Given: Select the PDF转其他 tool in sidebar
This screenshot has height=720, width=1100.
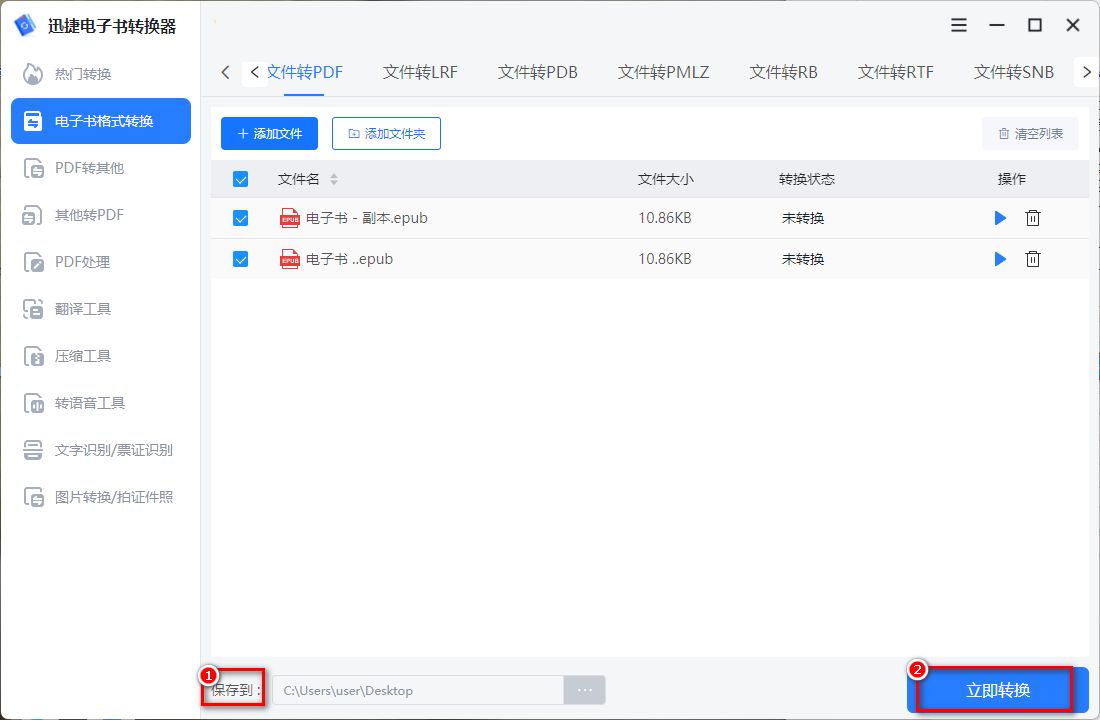Looking at the screenshot, I should tap(85, 167).
